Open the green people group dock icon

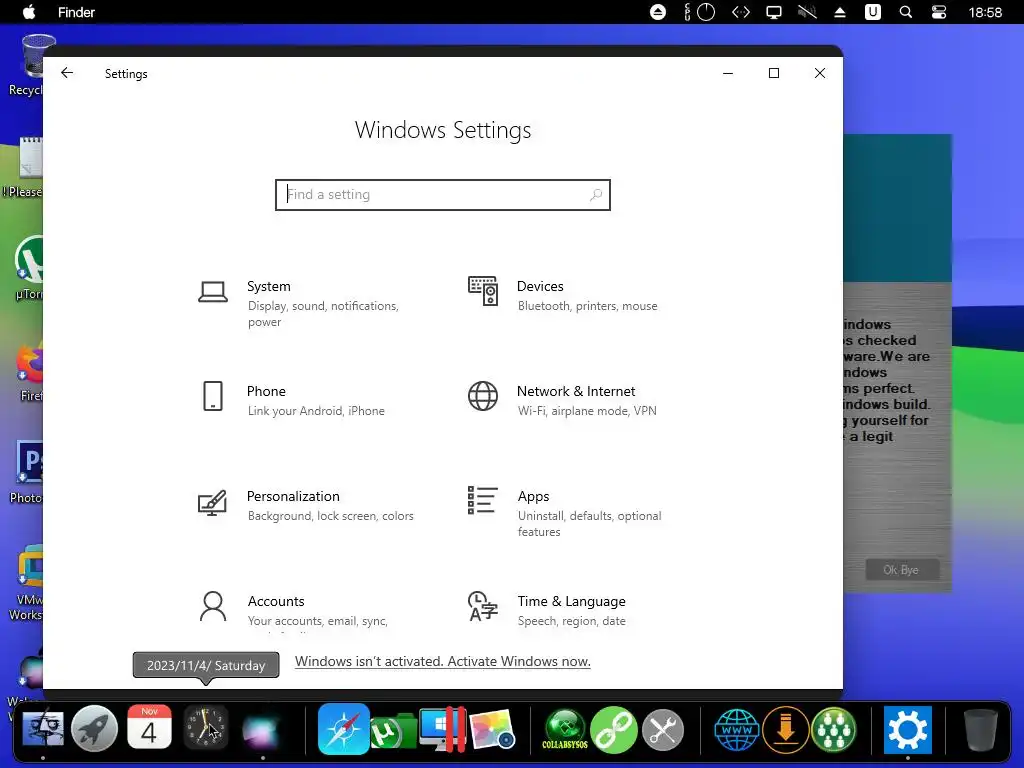coord(834,729)
